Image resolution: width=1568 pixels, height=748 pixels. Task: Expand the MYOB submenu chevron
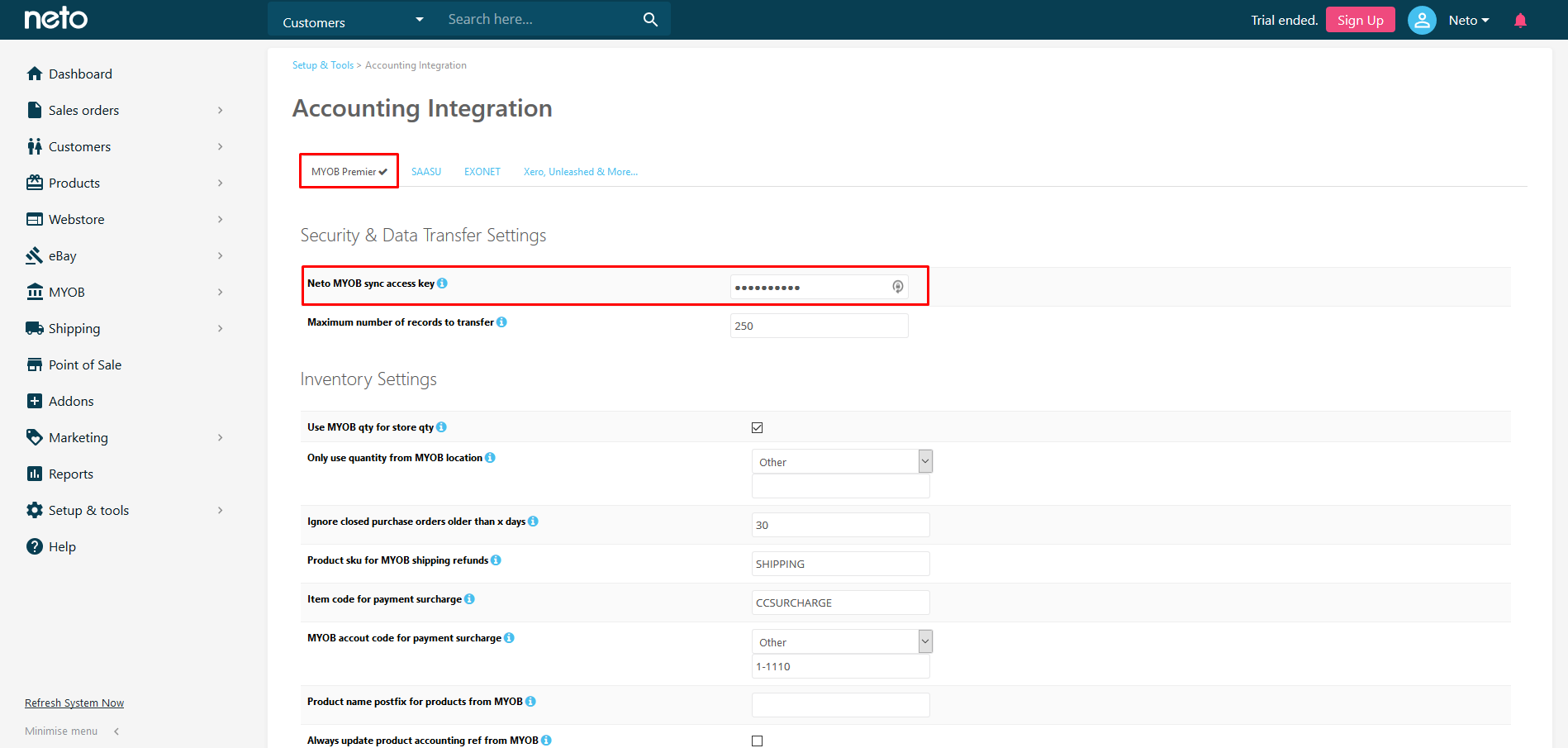click(220, 292)
